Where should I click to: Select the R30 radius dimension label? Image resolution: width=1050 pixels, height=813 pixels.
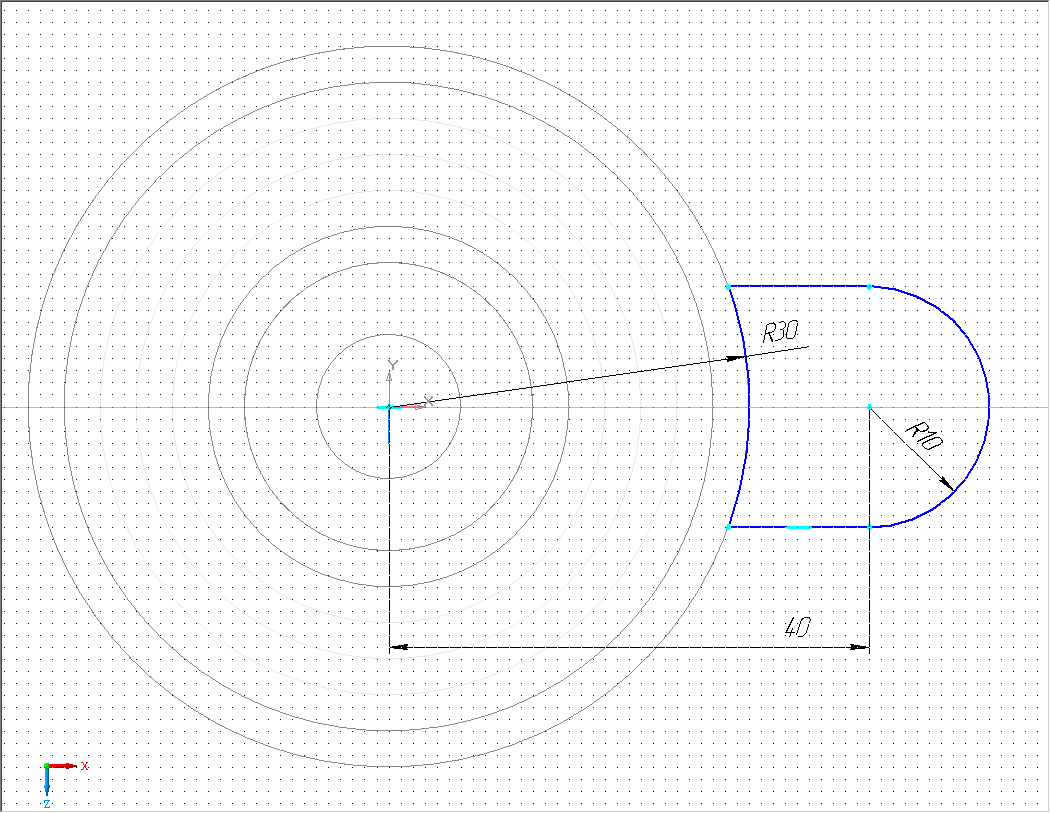point(780,332)
